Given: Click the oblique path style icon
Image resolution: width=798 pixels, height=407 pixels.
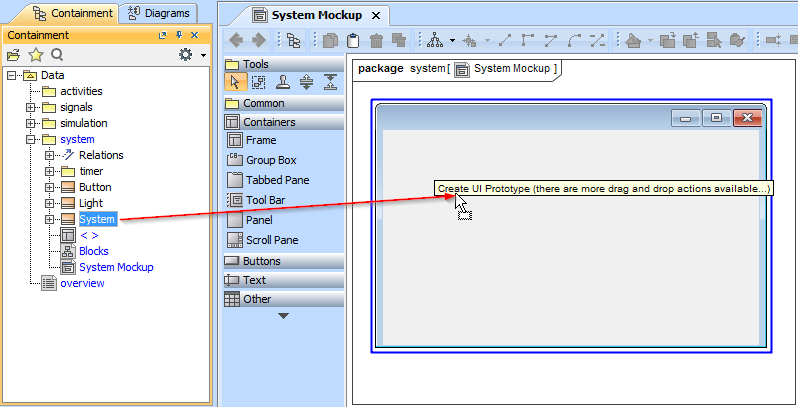Looking at the screenshot, I should [x=551, y=40].
